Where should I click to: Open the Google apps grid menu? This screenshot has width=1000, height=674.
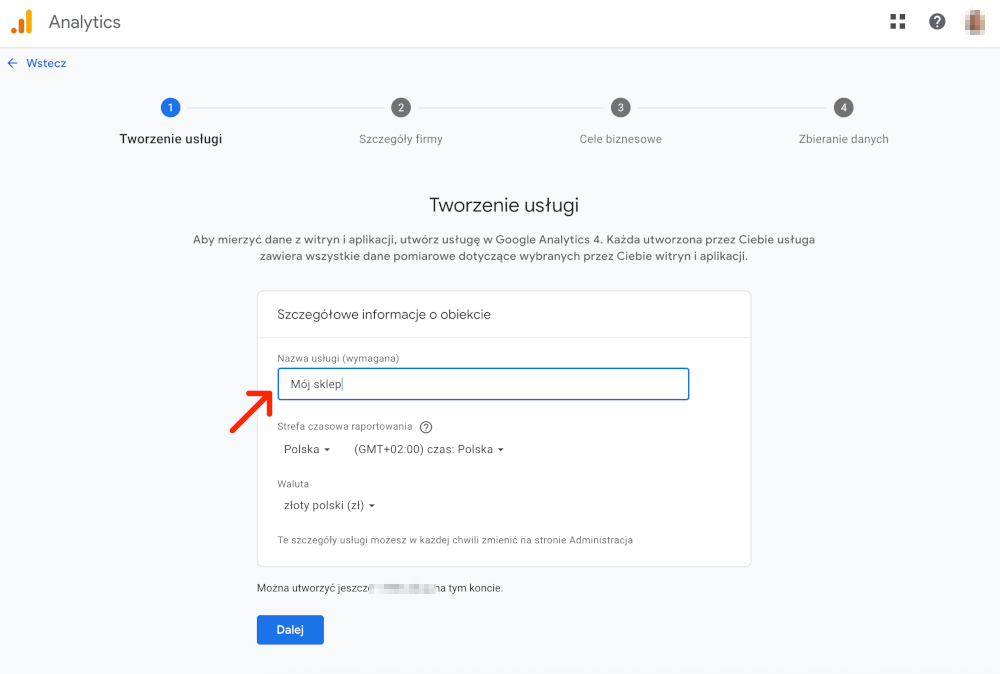(x=897, y=20)
